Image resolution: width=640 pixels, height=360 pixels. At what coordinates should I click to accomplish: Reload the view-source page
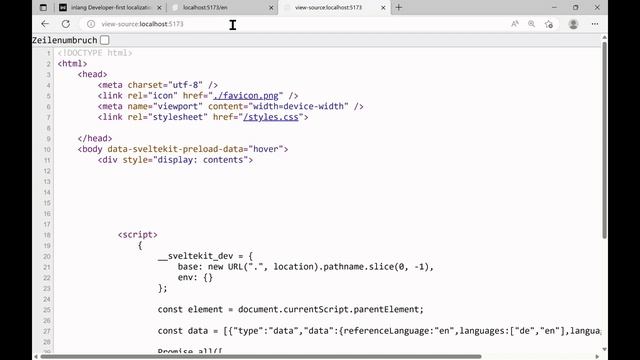click(x=66, y=24)
